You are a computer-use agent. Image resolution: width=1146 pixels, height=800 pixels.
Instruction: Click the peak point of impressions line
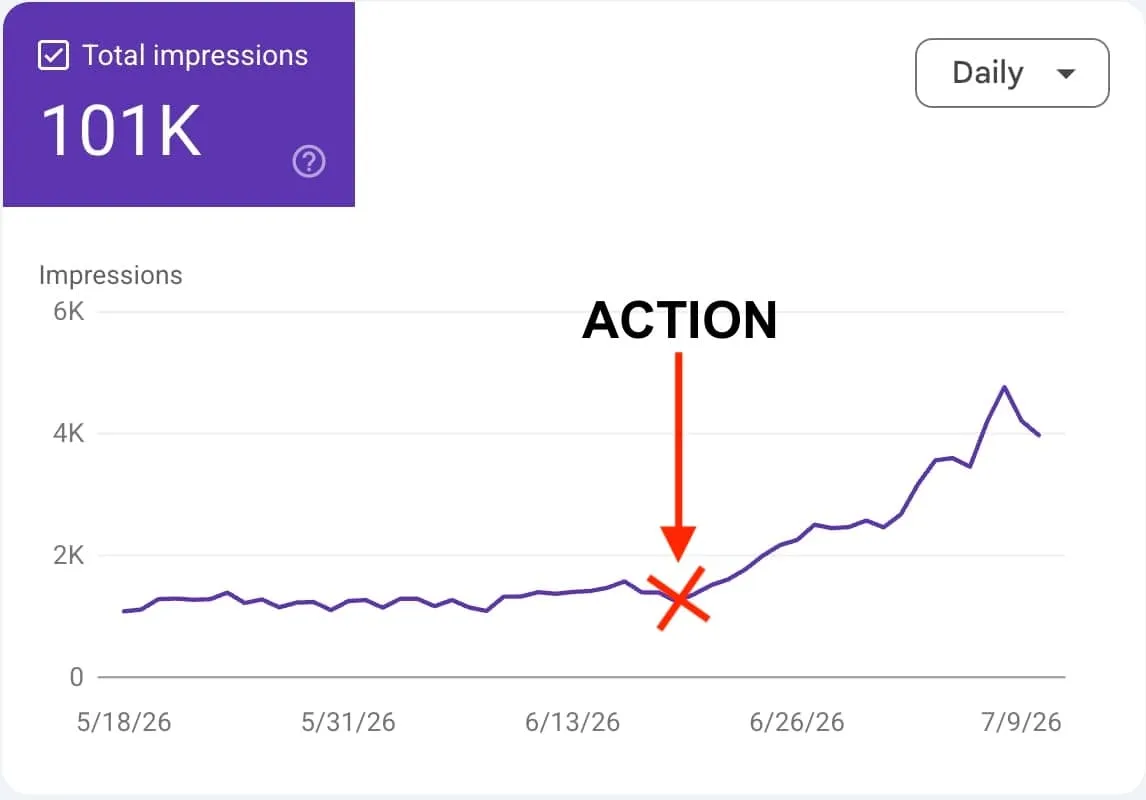click(x=1004, y=387)
